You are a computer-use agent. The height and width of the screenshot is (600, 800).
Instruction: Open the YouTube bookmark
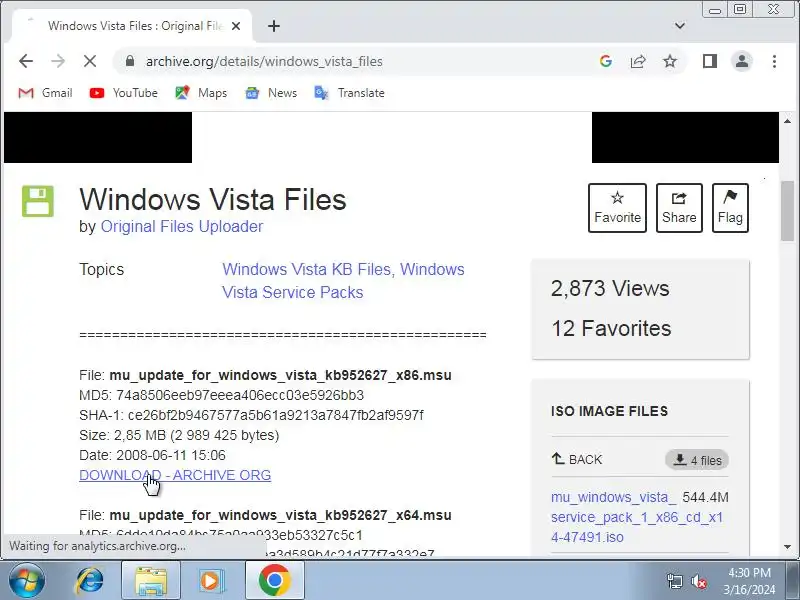123,93
